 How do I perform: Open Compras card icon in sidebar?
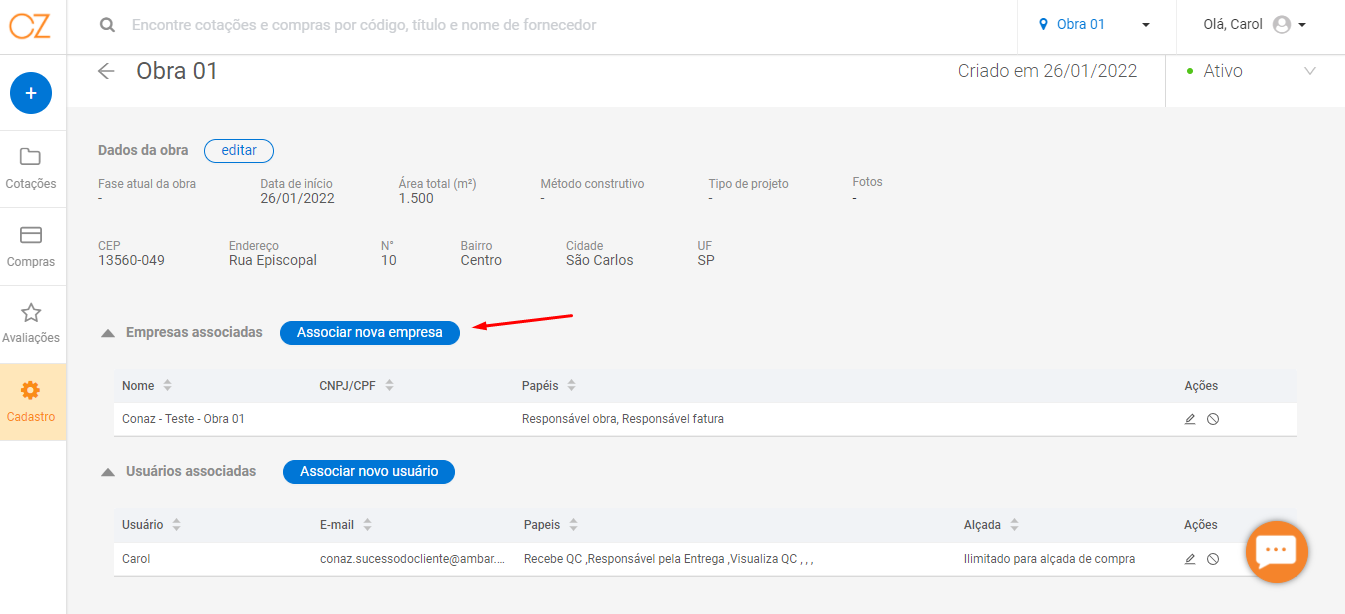pos(31,246)
